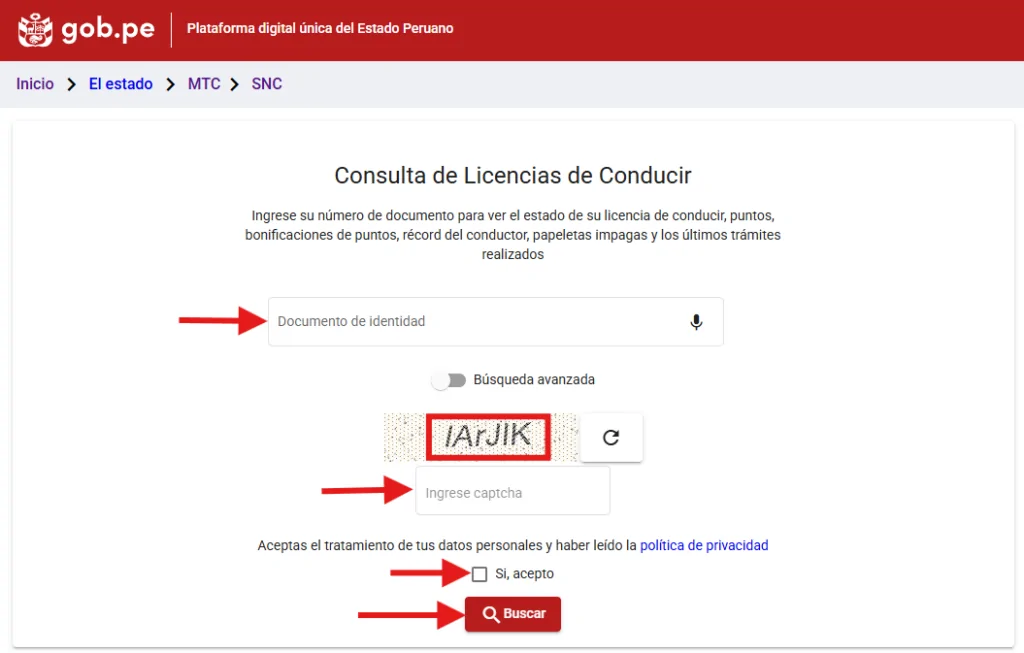
Task: Click the chevron arrow after Inicio
Action: pyautogui.click(x=71, y=84)
